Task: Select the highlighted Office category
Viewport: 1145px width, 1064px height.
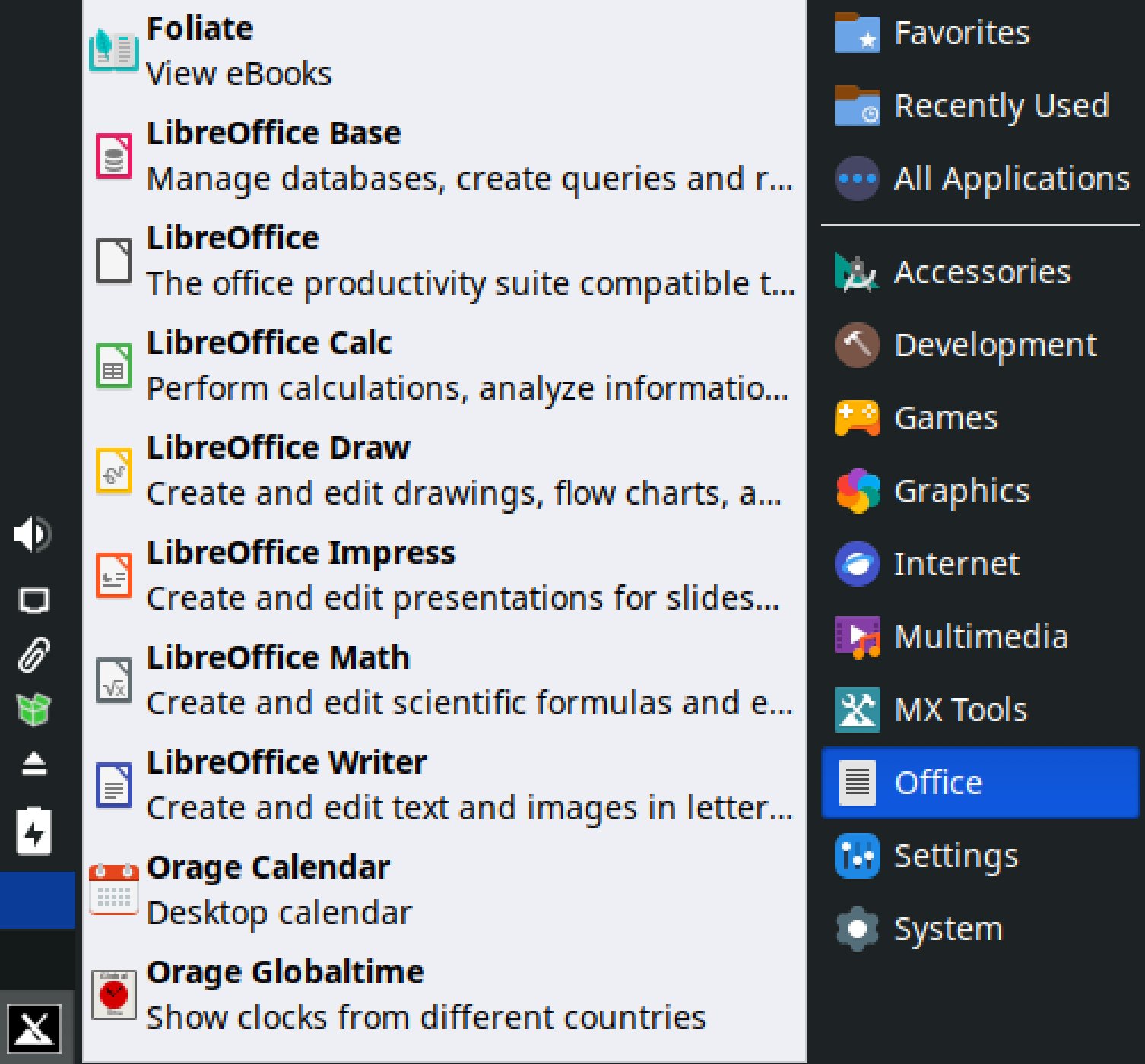Action: coord(980,783)
